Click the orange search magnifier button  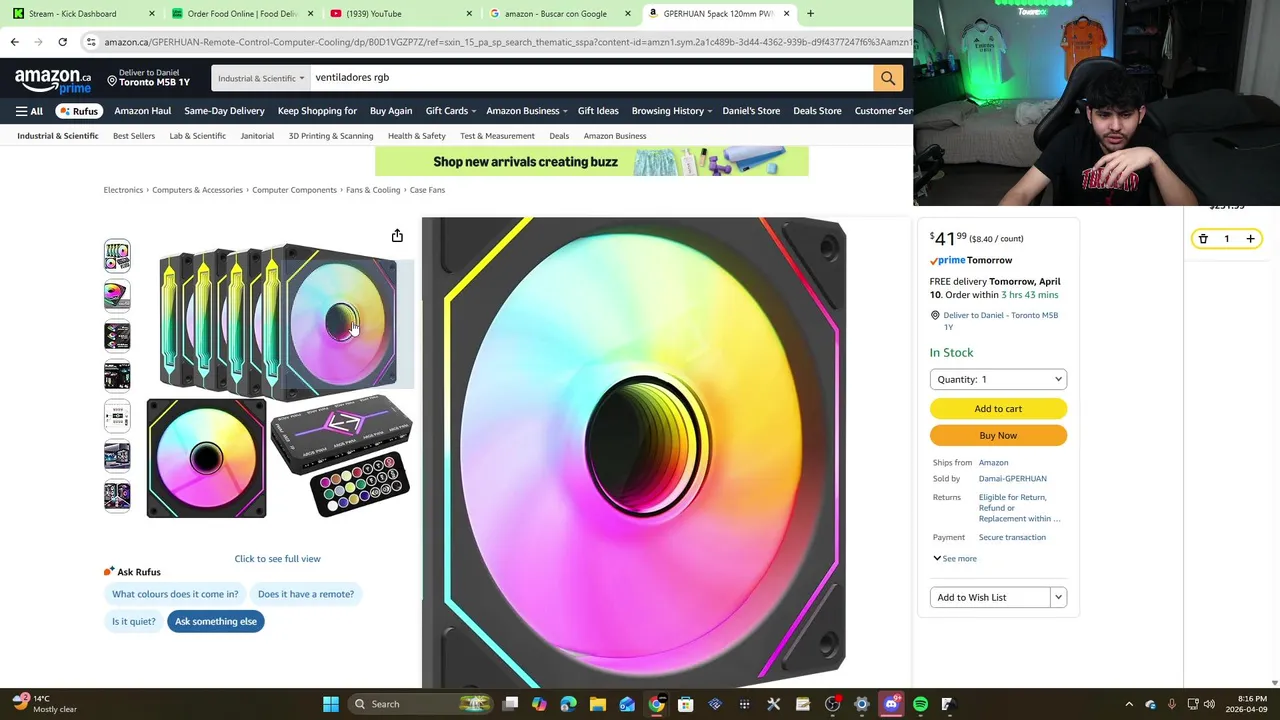887,77
